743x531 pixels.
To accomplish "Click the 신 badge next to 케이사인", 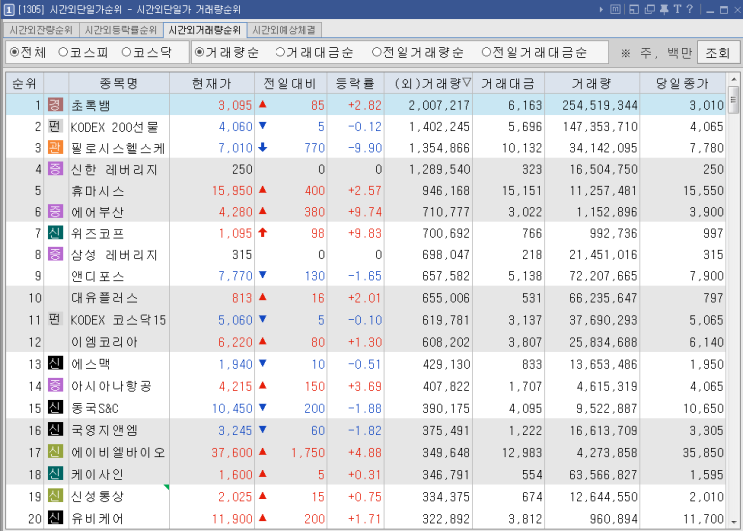I will pyautogui.click(x=55, y=474).
